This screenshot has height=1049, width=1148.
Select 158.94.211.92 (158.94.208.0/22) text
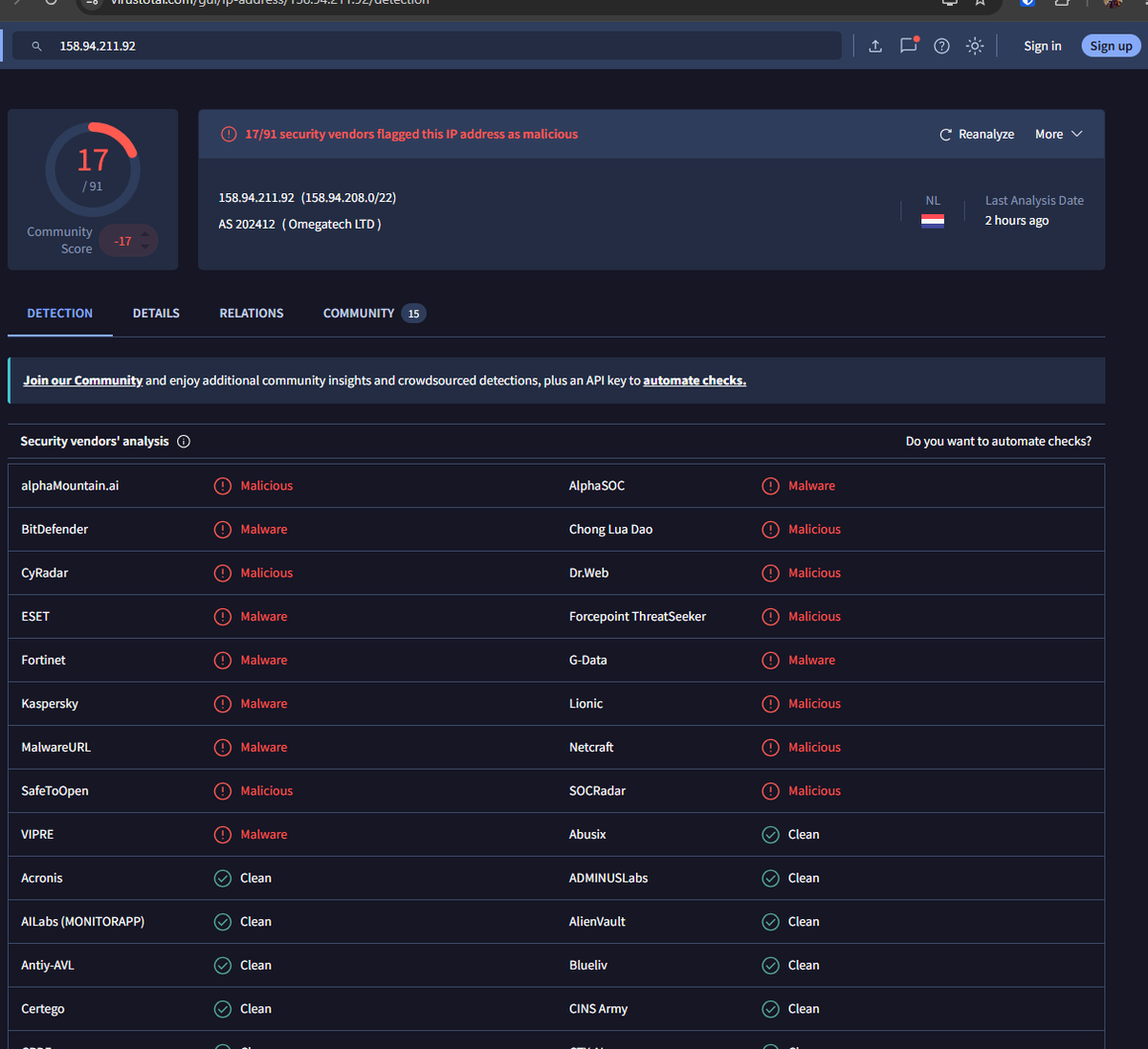tap(307, 198)
